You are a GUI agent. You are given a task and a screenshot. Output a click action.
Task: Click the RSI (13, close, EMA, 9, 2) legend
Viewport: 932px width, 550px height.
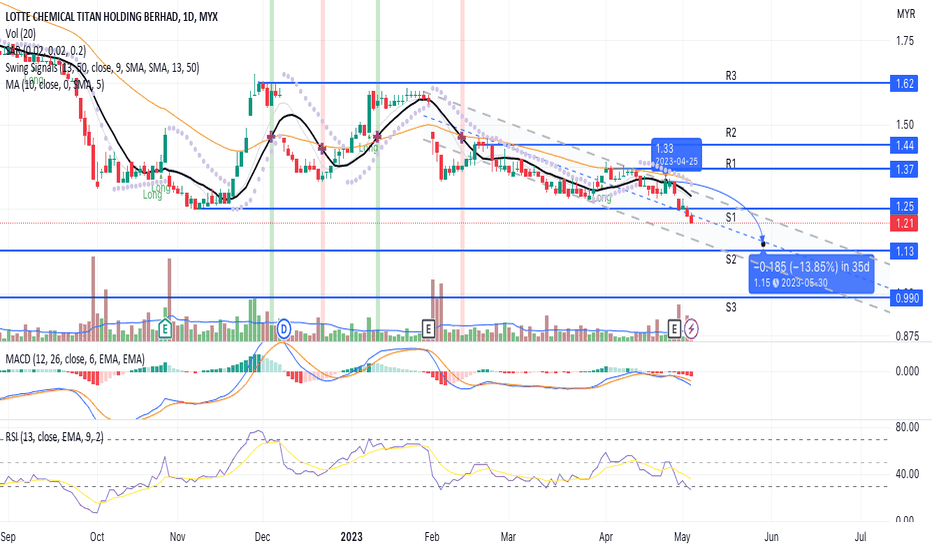click(x=54, y=437)
